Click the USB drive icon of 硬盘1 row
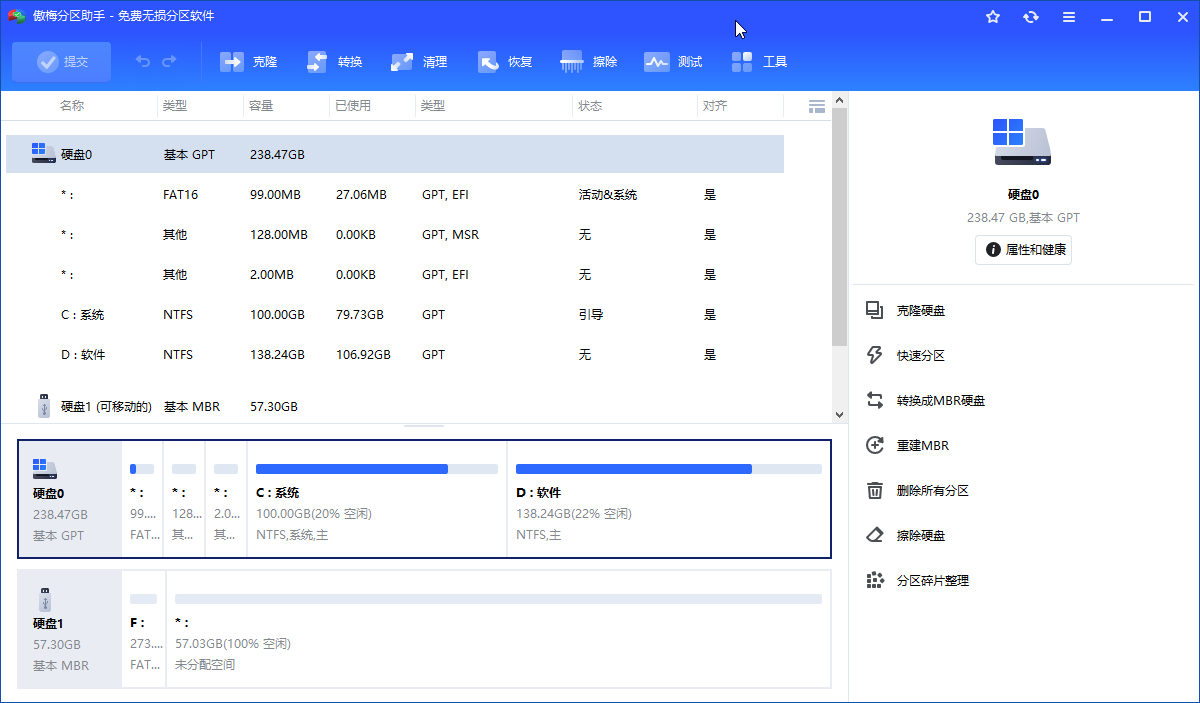The image size is (1200, 703). click(x=43, y=406)
